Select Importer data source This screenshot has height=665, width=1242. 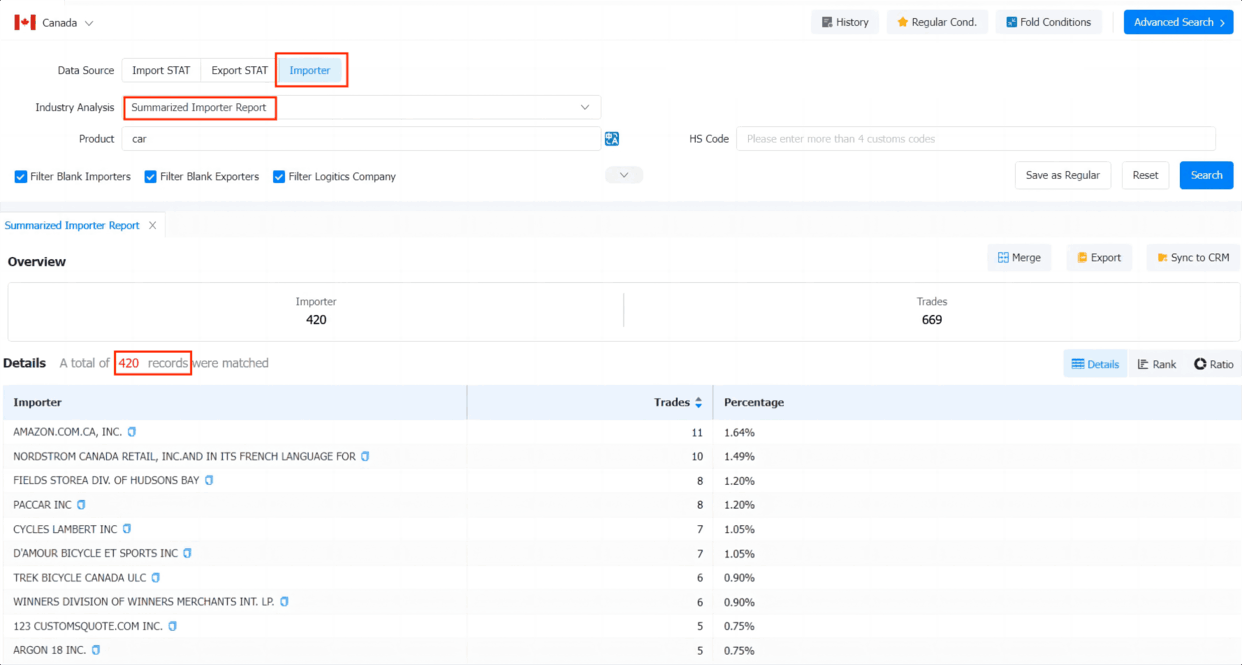(310, 70)
